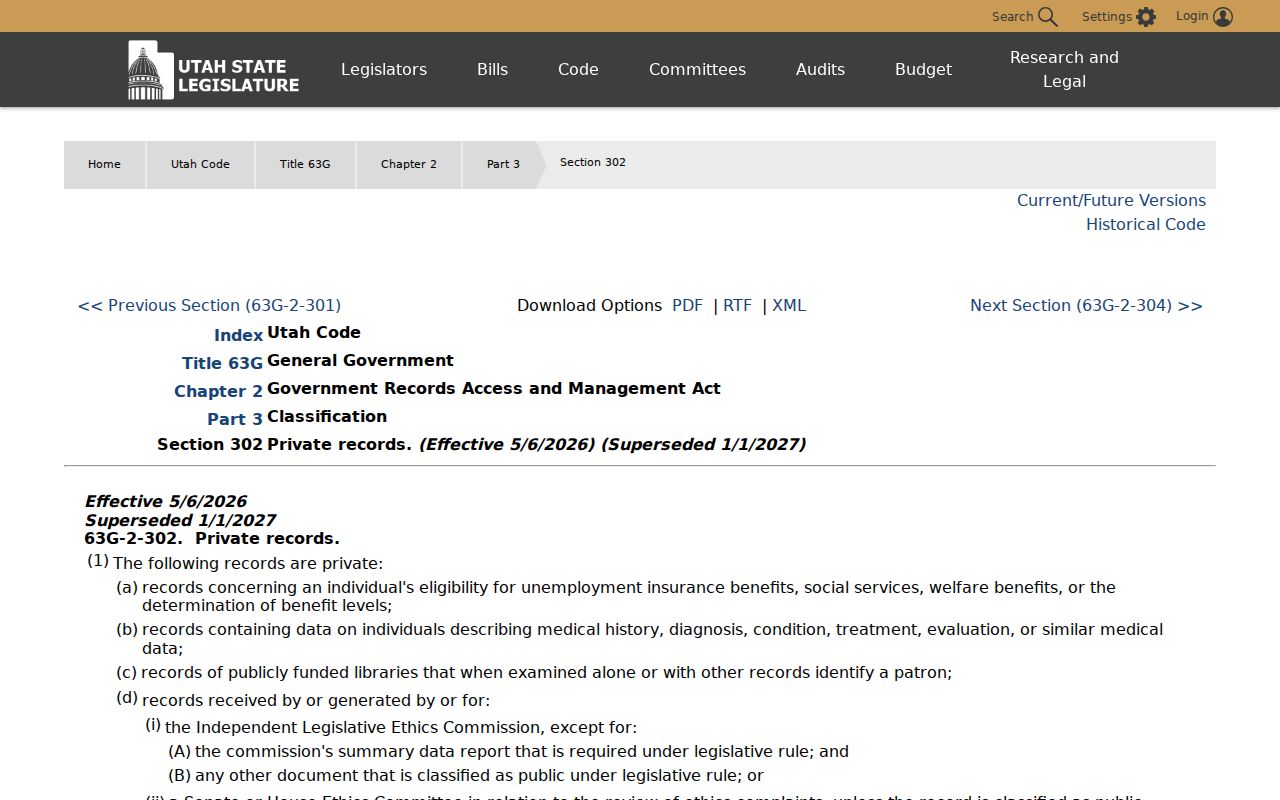The height and width of the screenshot is (800, 1280).
Task: Click item (B) any other document classified public
Action: (479, 775)
